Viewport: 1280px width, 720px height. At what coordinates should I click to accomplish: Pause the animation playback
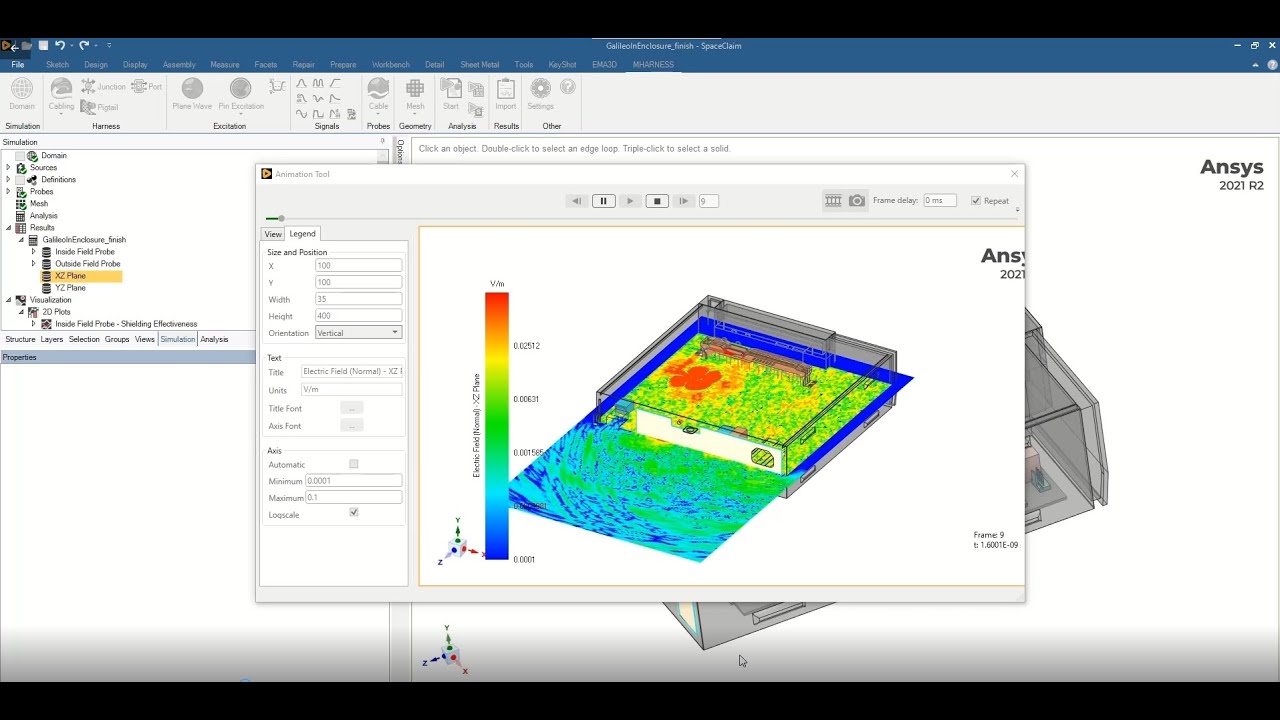pyautogui.click(x=603, y=201)
